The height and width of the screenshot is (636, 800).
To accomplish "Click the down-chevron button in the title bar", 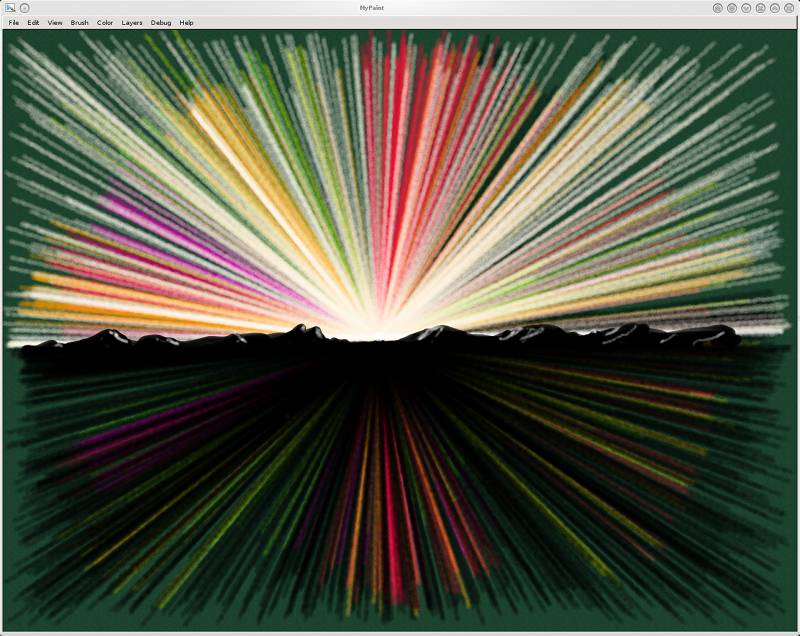I will (x=747, y=7).
